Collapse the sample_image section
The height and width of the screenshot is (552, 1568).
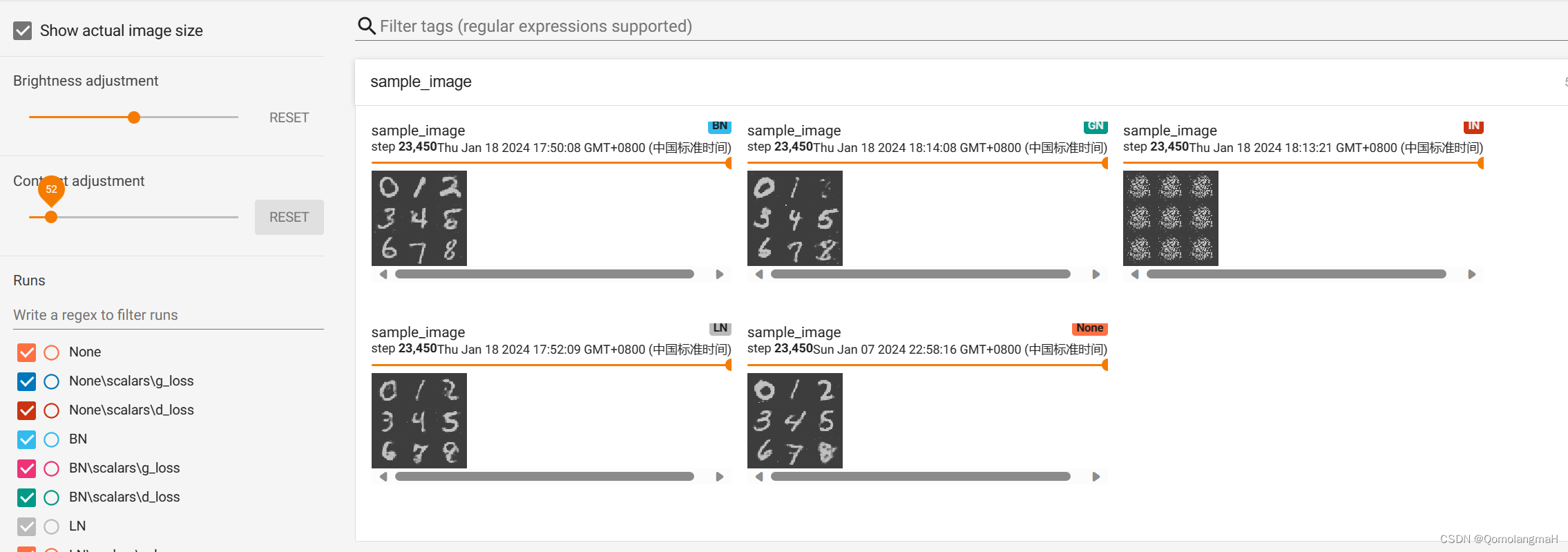pos(421,82)
